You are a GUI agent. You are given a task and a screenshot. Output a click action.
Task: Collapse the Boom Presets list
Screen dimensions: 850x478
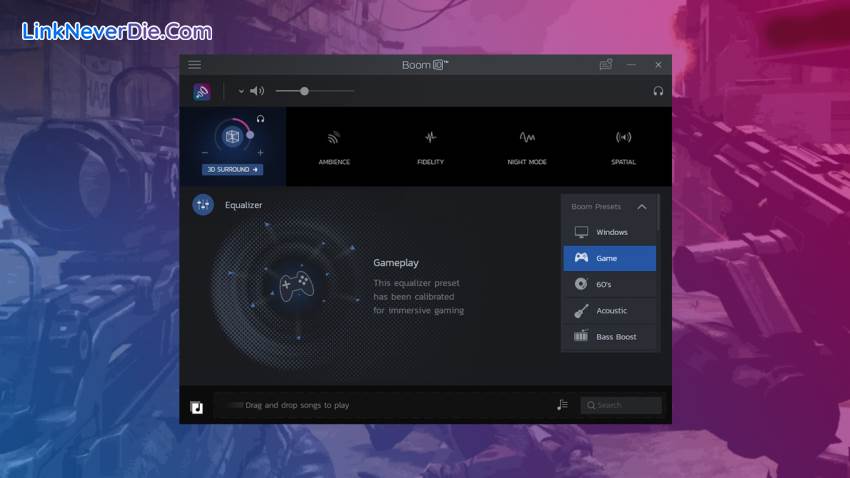(x=641, y=207)
